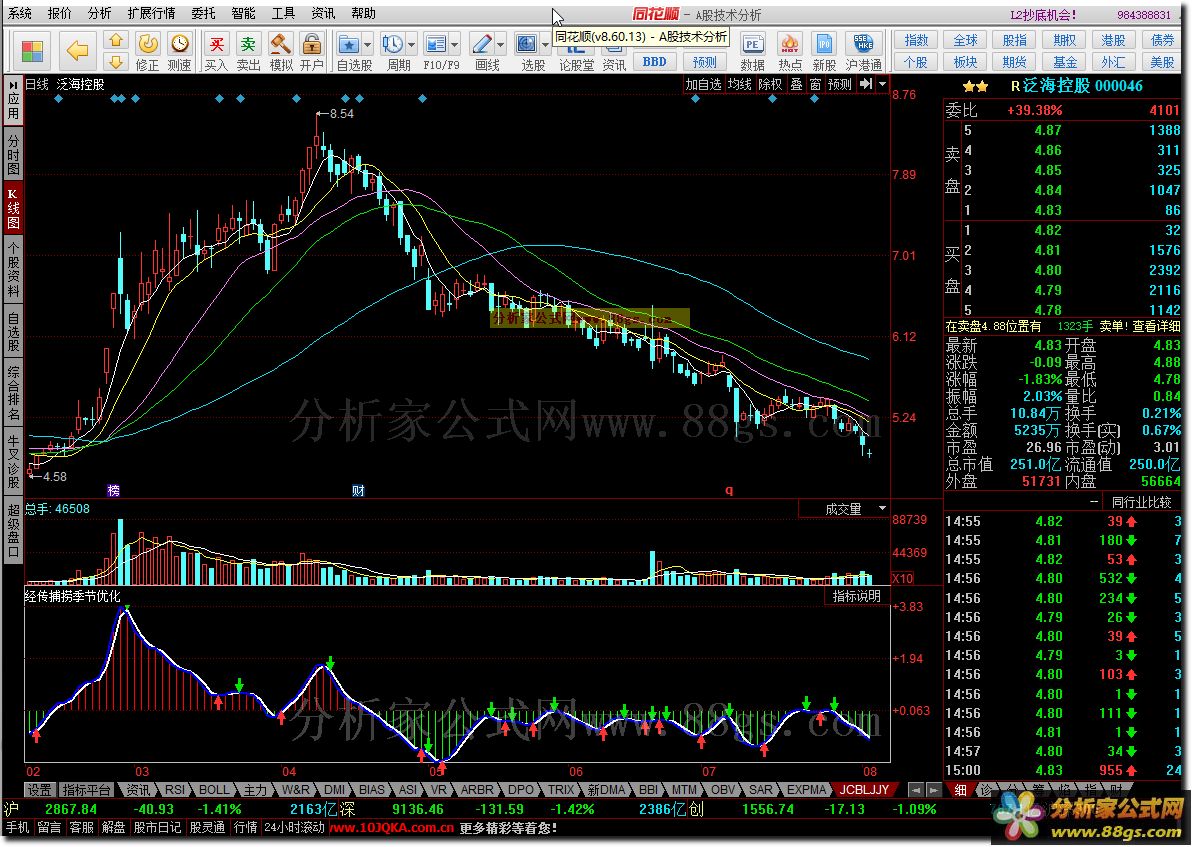The image size is (1193, 847).
Task: Toggle the 窗 window button
Action: pyautogui.click(x=815, y=84)
